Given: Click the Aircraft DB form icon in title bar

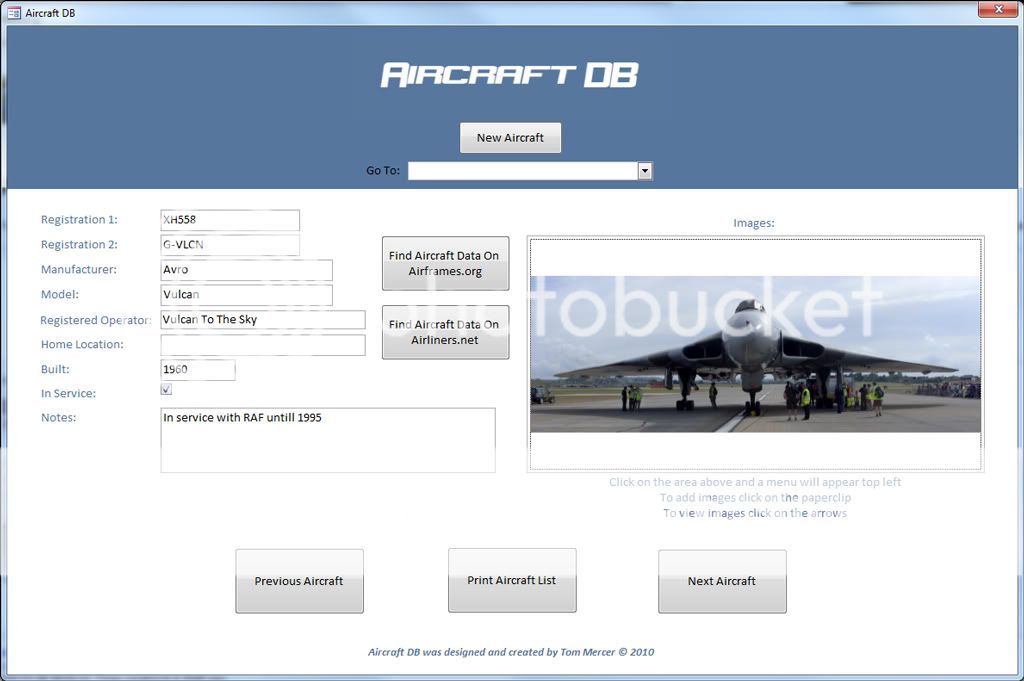Looking at the screenshot, I should (x=12, y=12).
